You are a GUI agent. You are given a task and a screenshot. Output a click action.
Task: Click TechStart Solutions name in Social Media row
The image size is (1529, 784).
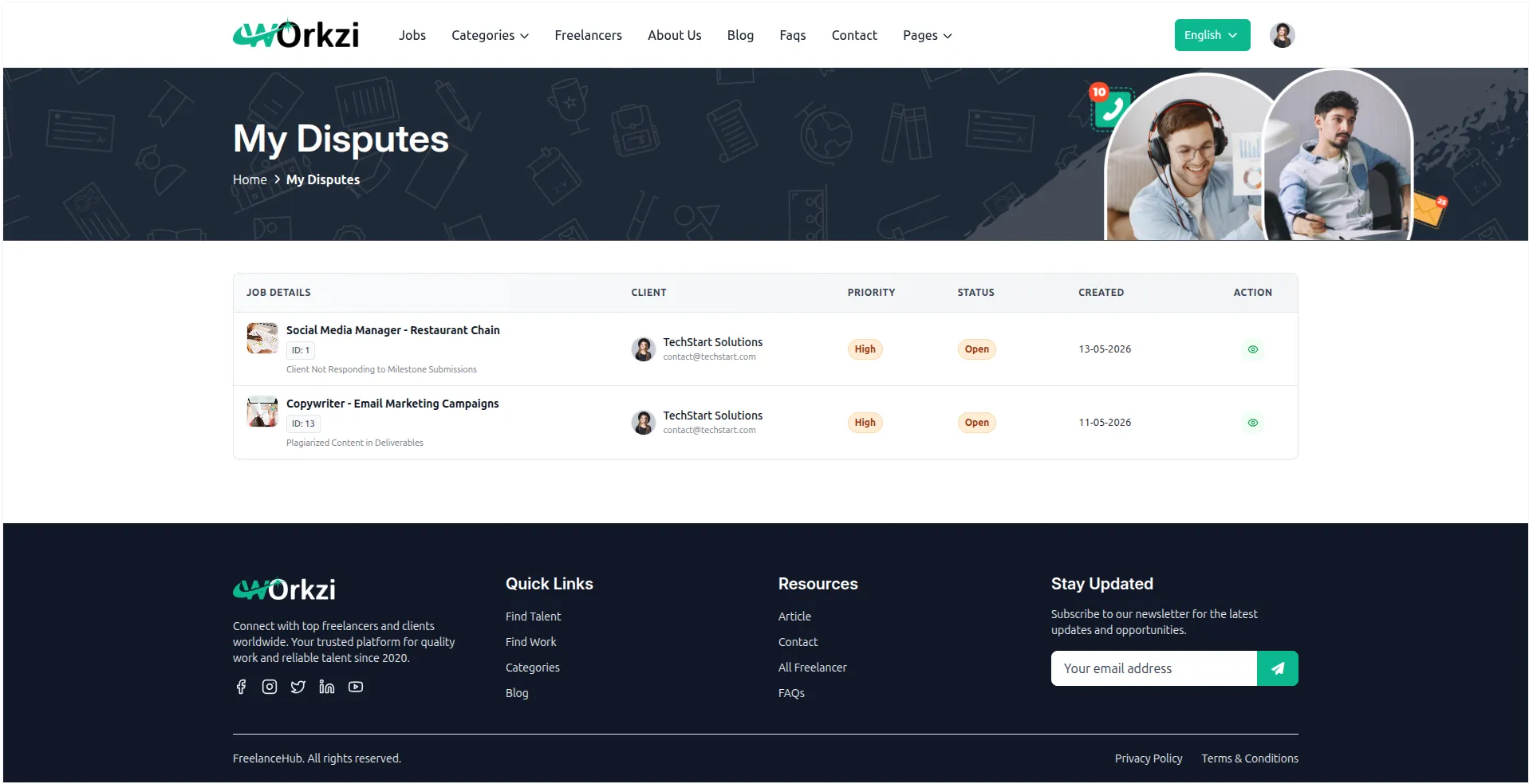712,342
